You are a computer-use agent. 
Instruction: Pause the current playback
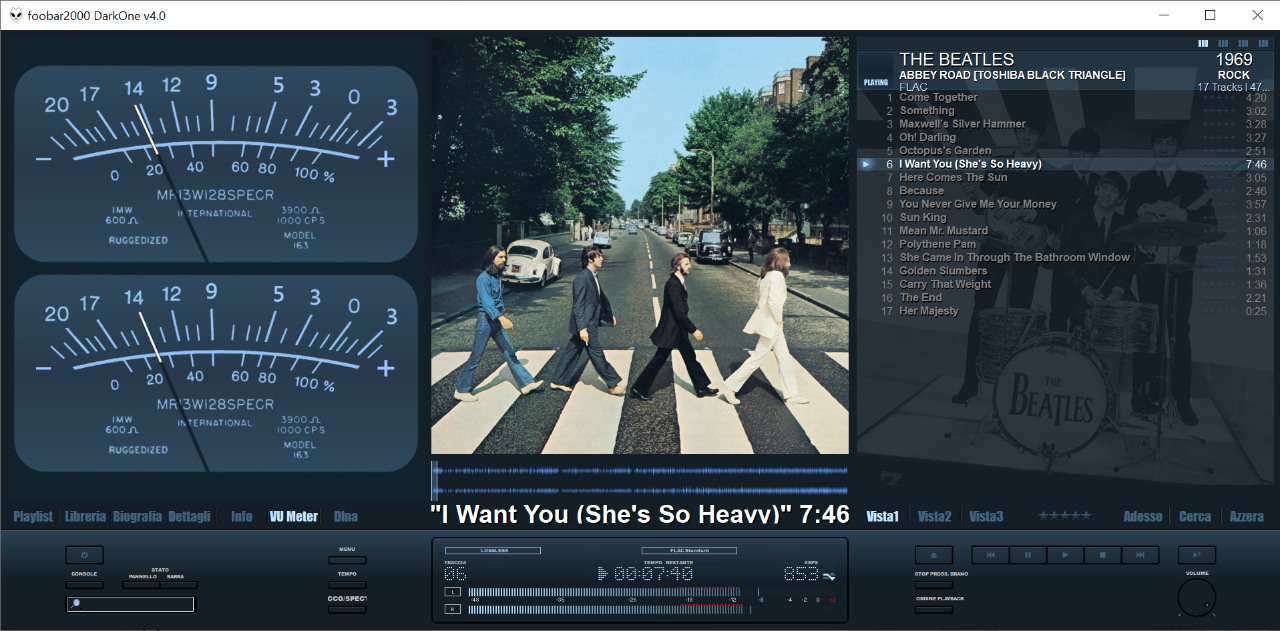(x=1027, y=555)
